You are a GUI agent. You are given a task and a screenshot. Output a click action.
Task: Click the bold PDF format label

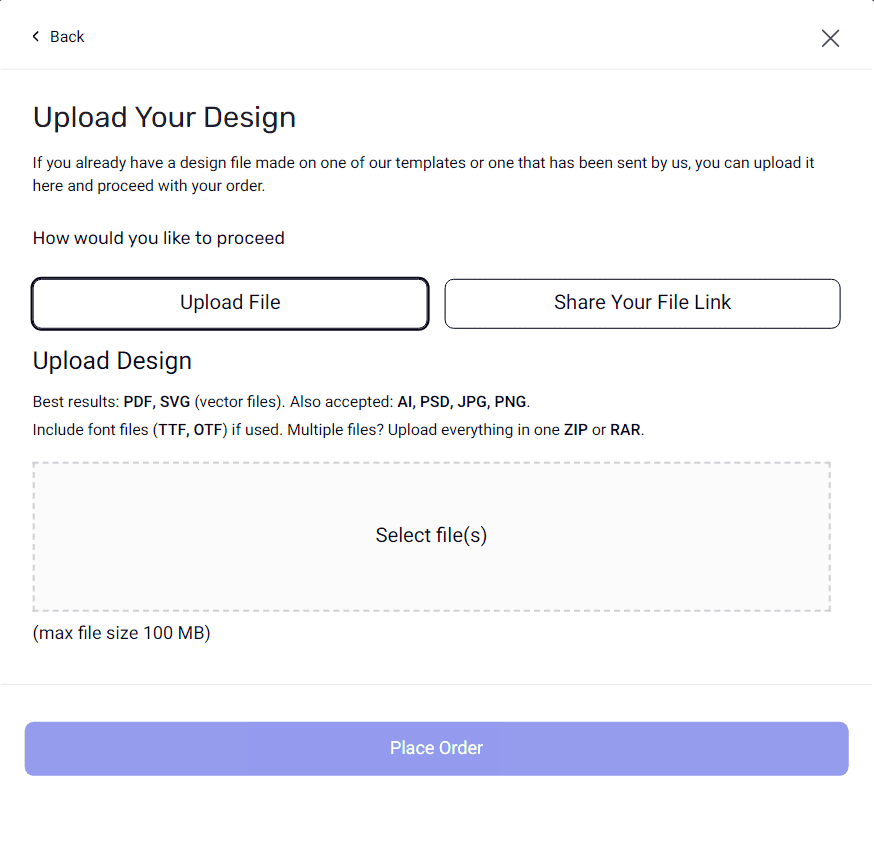pos(138,402)
